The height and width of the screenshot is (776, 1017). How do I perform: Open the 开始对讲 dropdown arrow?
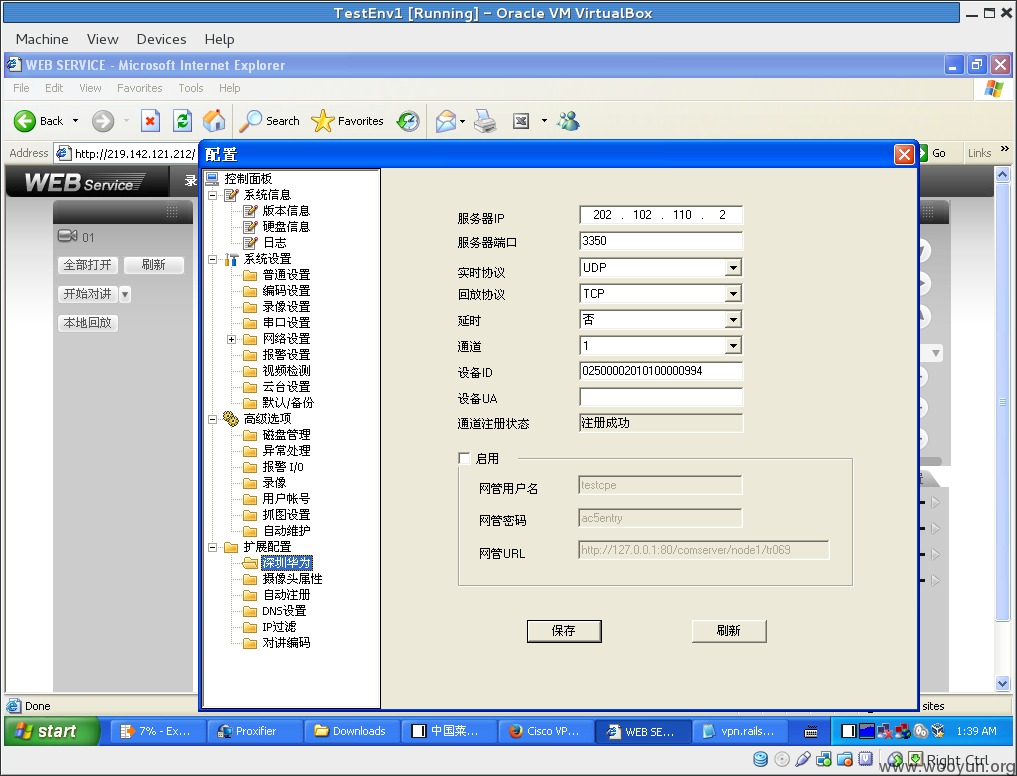(x=125, y=294)
